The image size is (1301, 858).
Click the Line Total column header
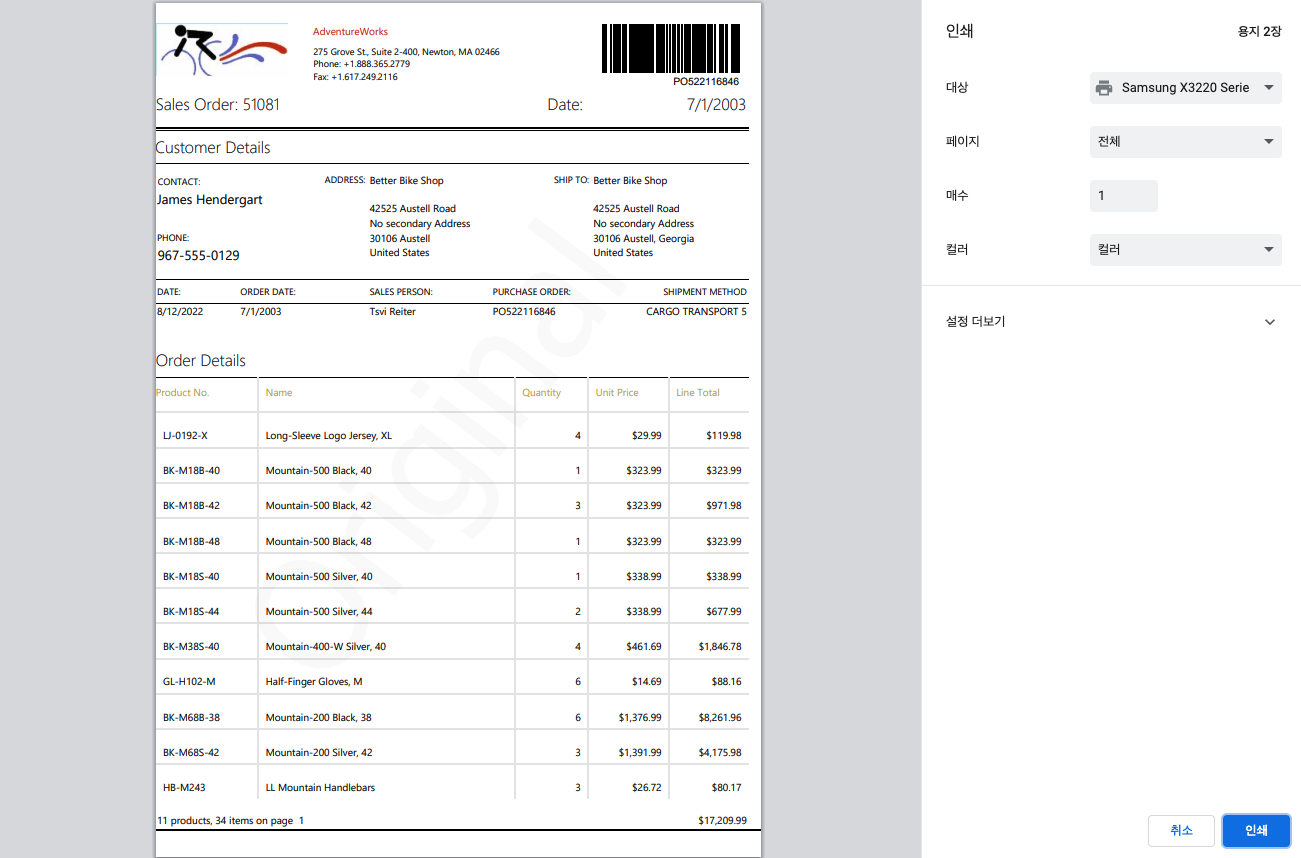(697, 393)
